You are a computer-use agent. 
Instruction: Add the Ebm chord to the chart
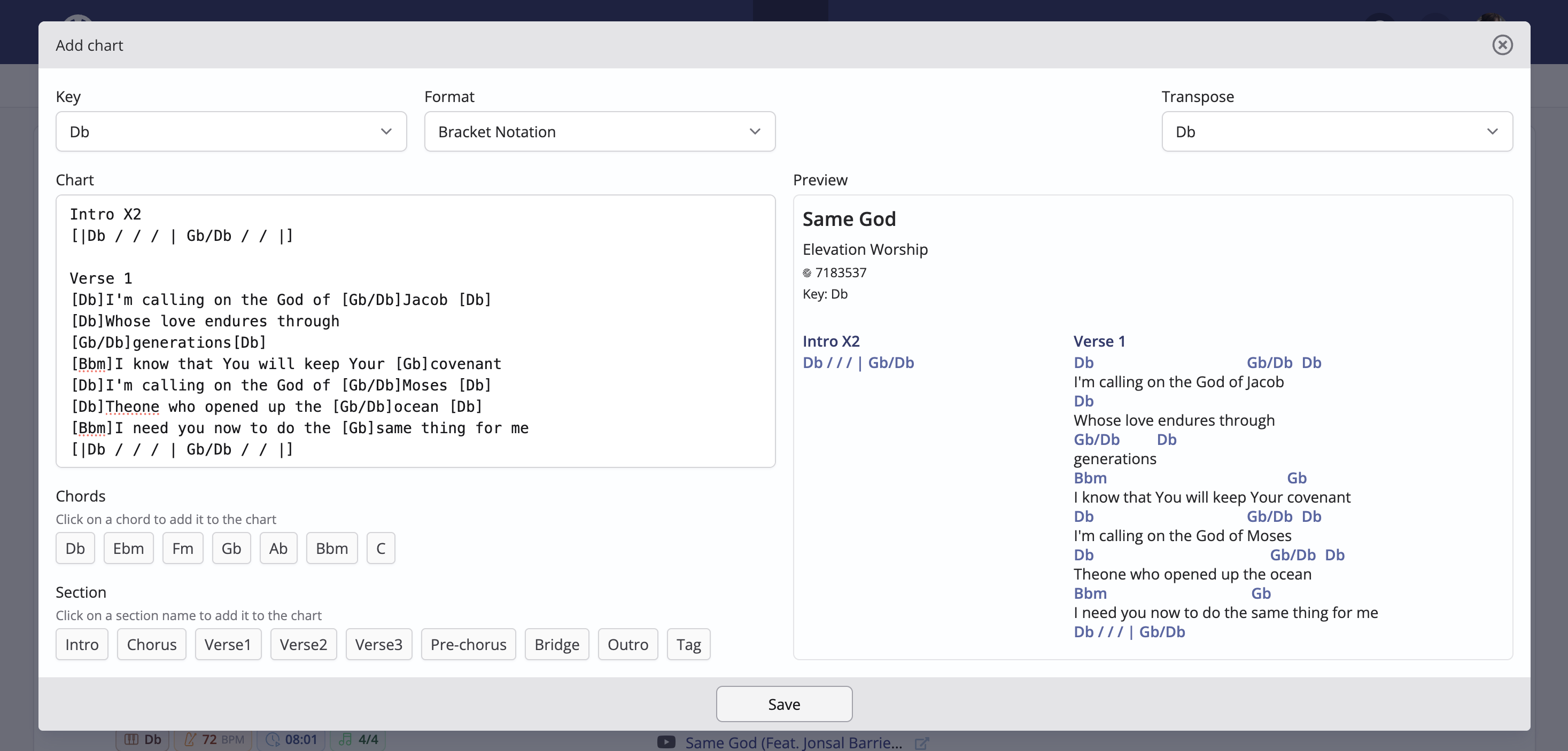(x=128, y=549)
